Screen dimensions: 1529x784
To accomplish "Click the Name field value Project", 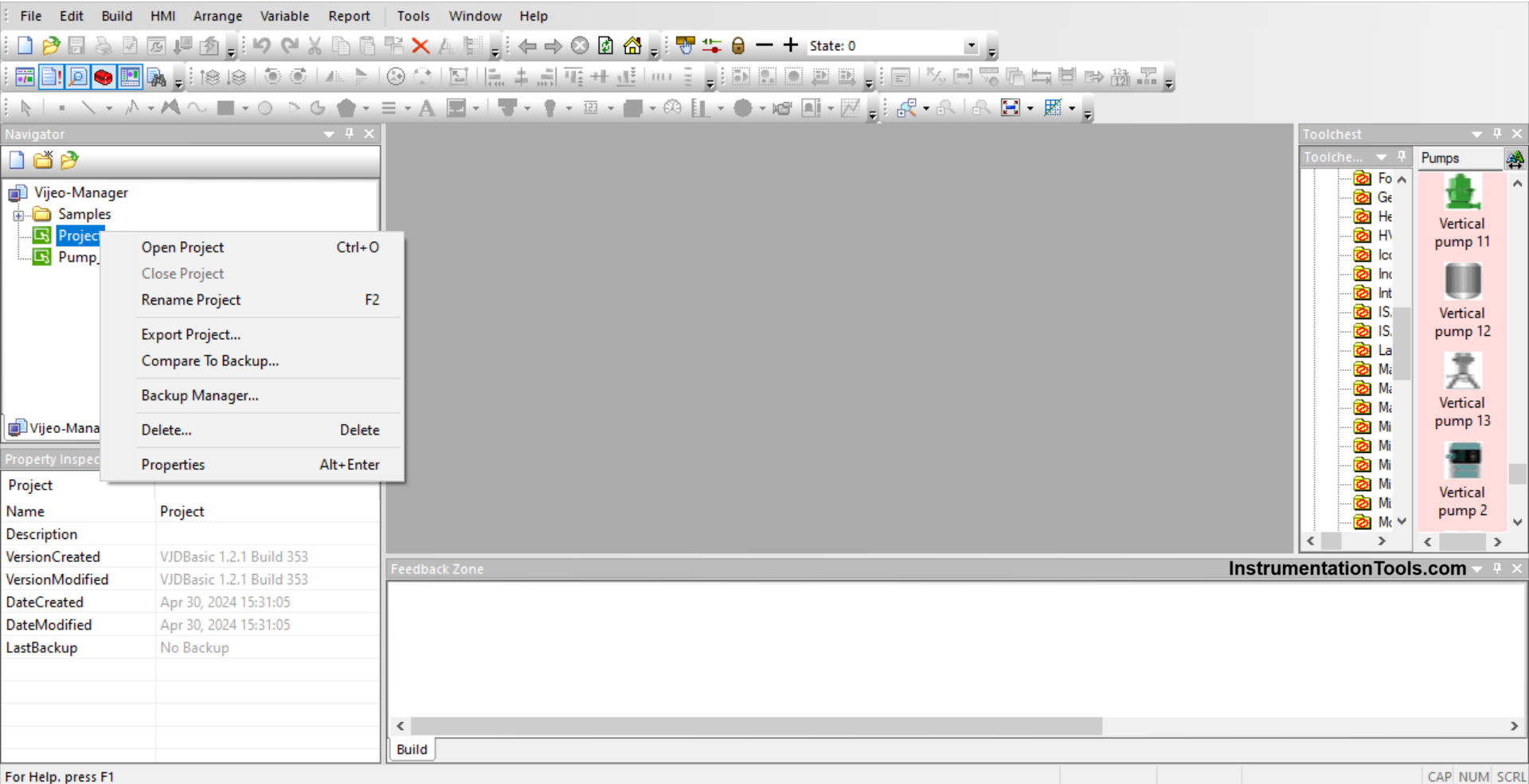I will (182, 512).
